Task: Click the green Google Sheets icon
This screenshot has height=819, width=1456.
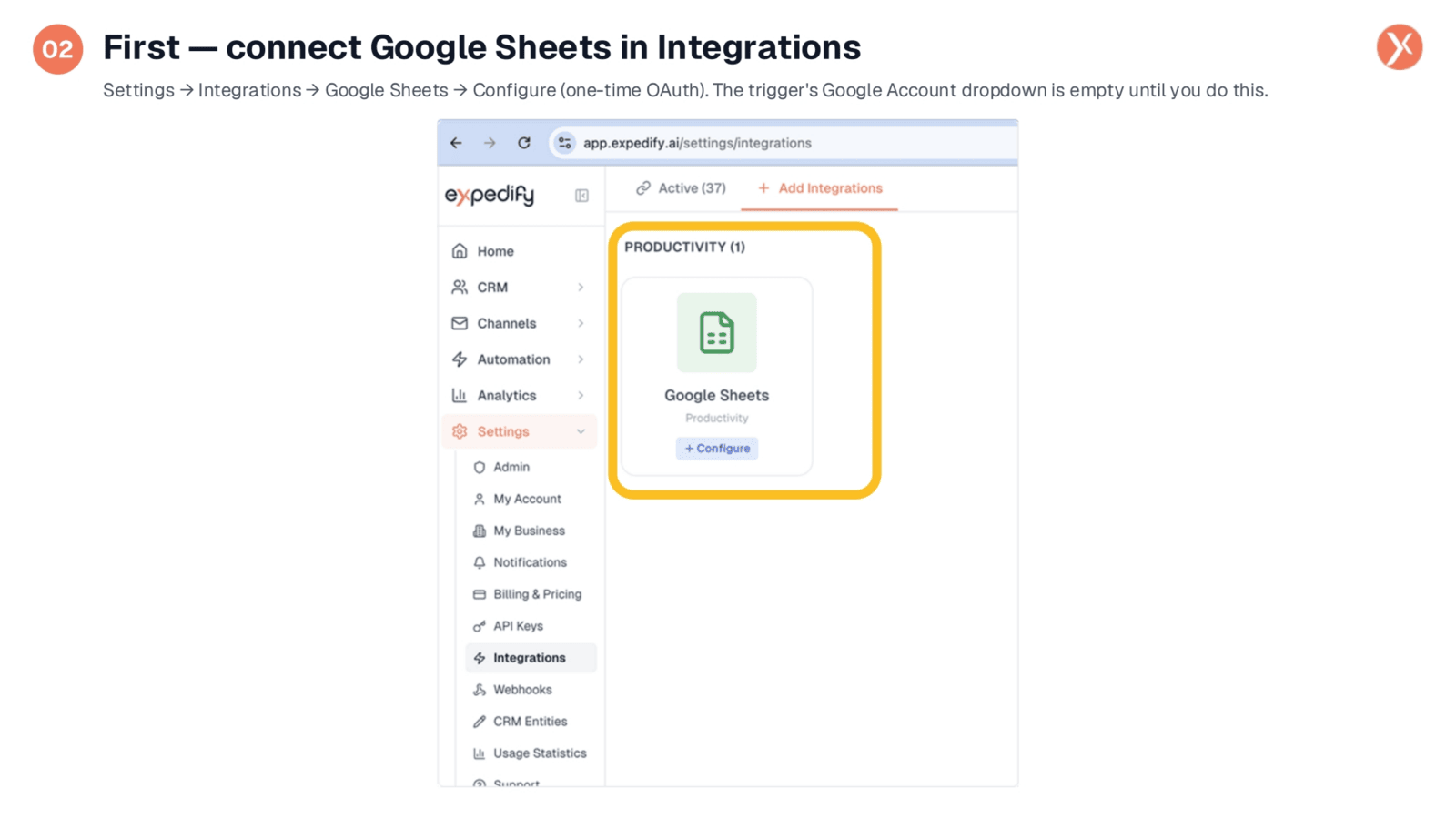Action: [717, 332]
